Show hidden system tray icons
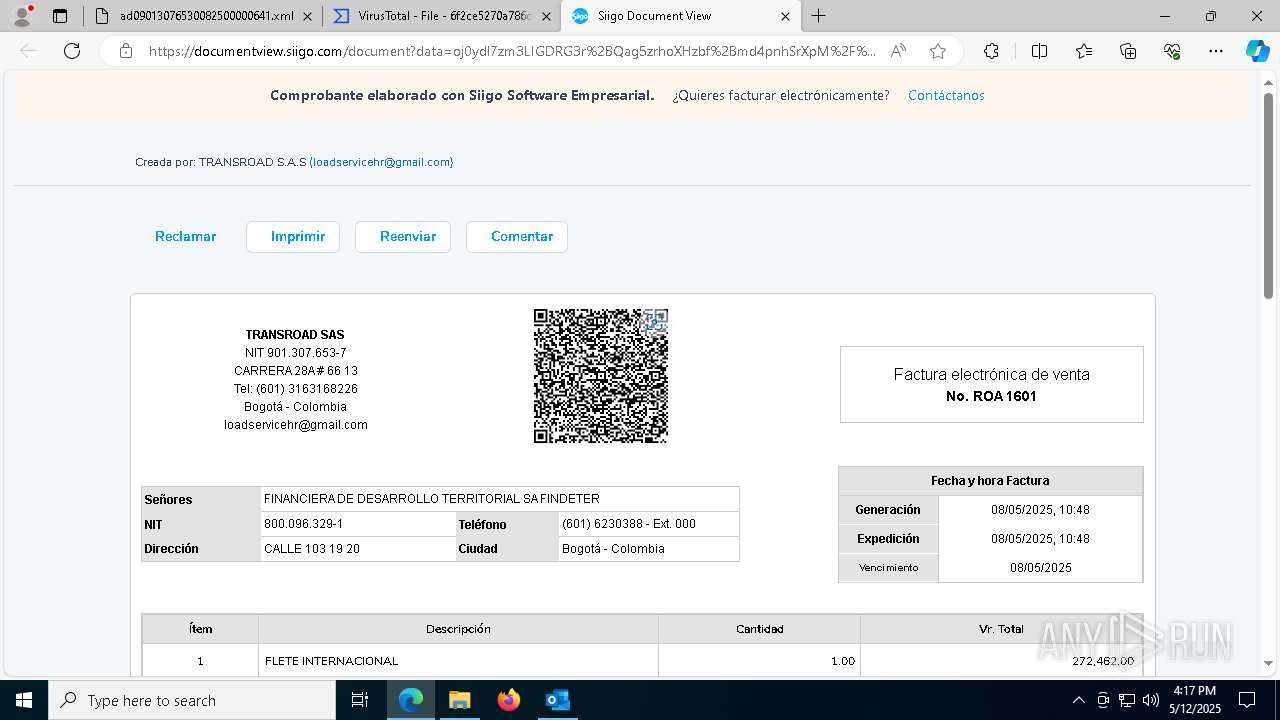 tap(1078, 700)
